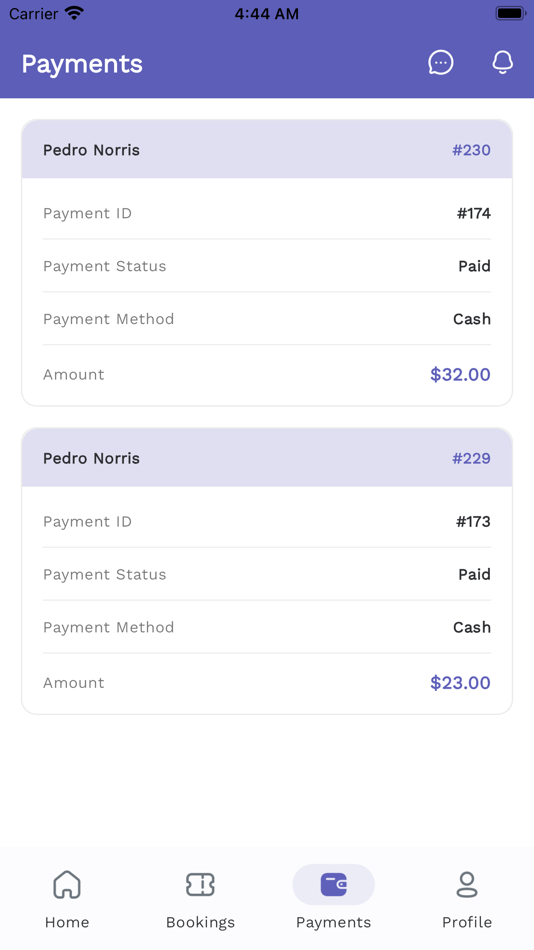
Task: Tap the Payments page title
Action: coord(82,64)
